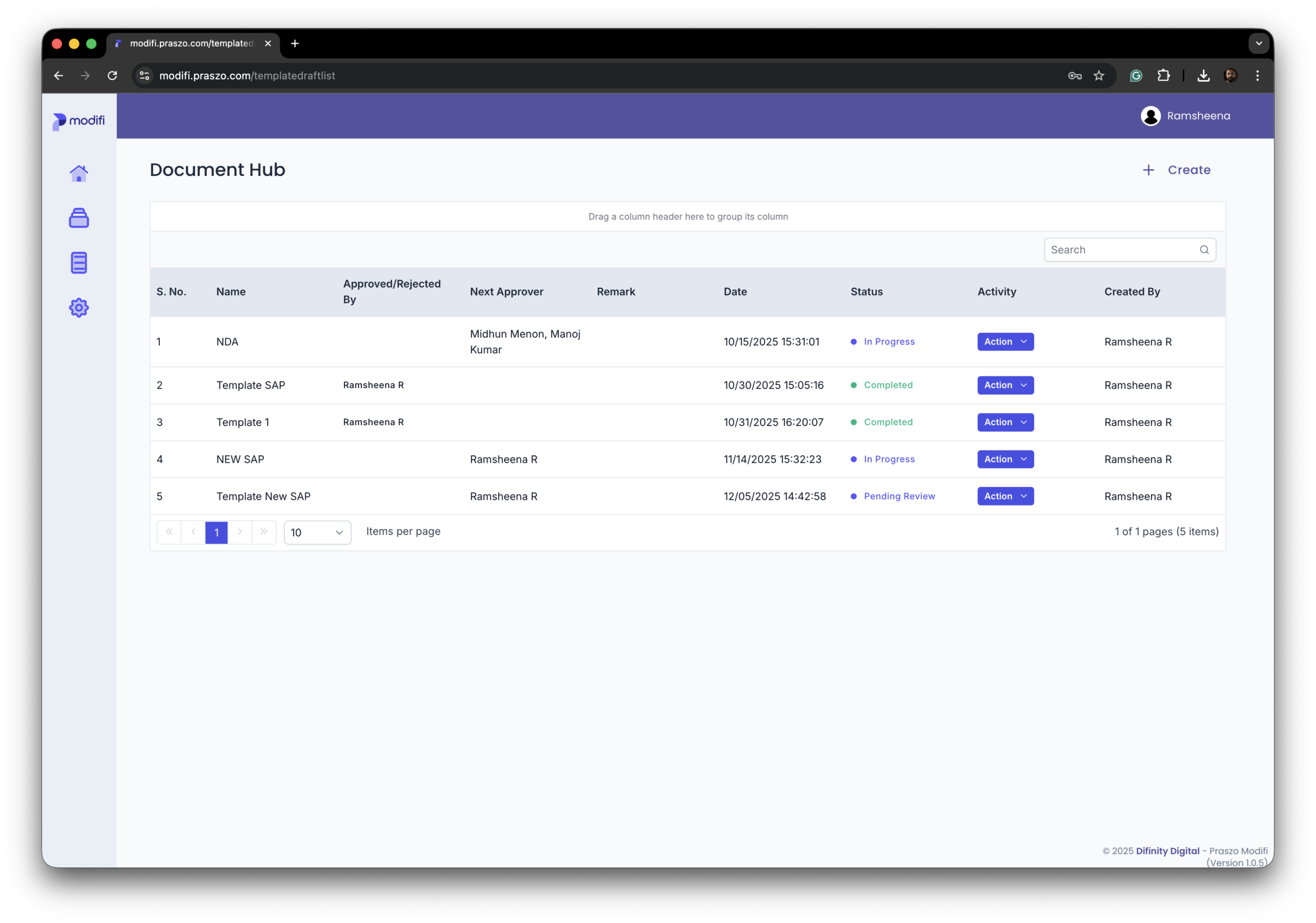The height and width of the screenshot is (923, 1316).
Task: Open the document list sidebar icon
Action: pyautogui.click(x=79, y=263)
